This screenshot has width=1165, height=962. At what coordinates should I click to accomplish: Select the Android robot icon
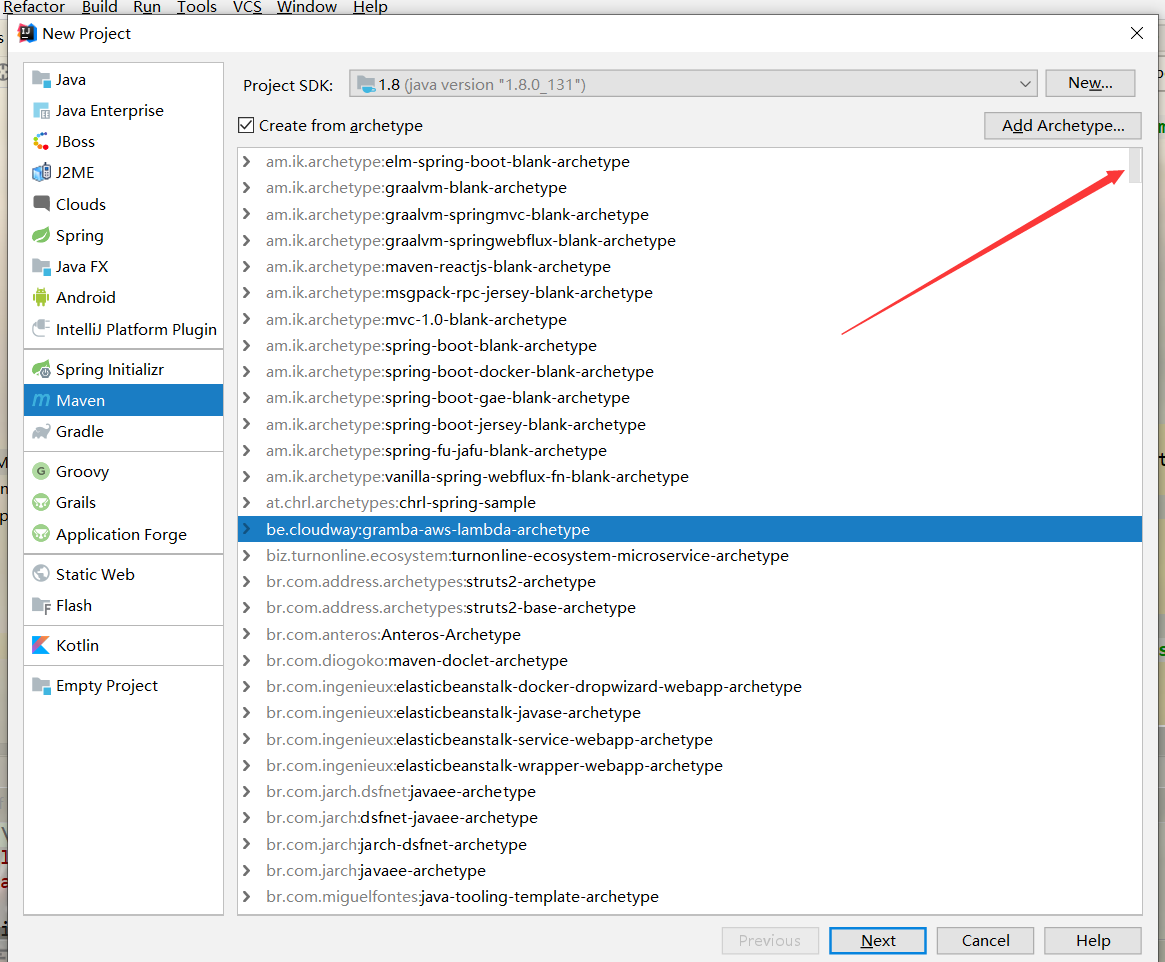tap(41, 297)
